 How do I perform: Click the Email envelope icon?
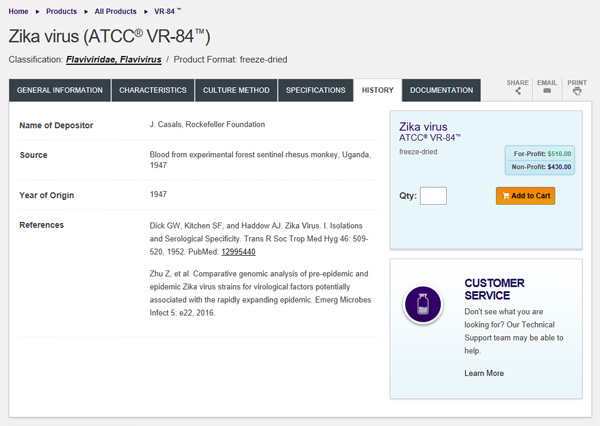(547, 91)
